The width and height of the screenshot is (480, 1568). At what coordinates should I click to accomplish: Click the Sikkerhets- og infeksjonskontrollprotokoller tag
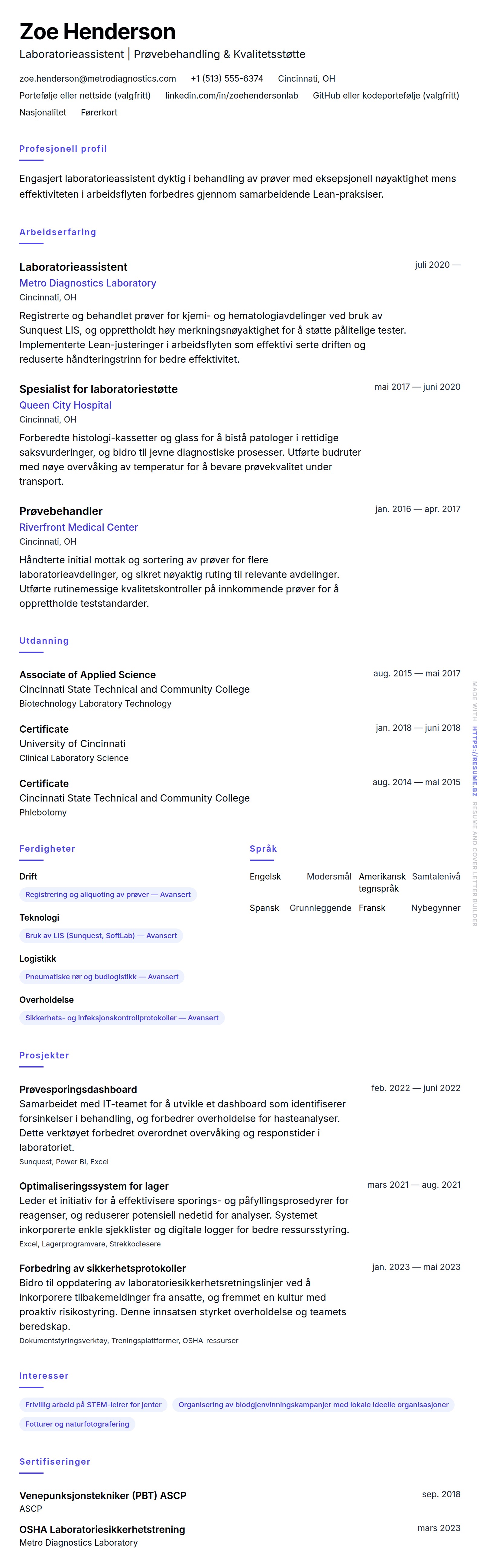tap(122, 1018)
